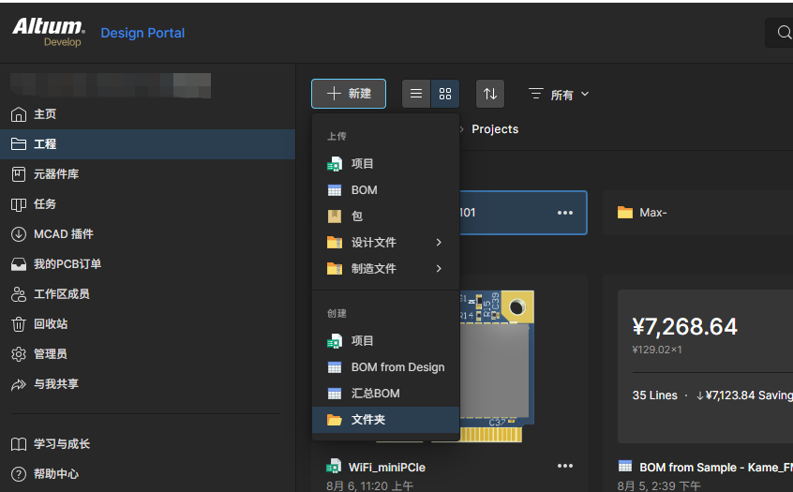Open the WiFi_miniPCIe project name
This screenshot has width=793, height=492.
coord(387,467)
